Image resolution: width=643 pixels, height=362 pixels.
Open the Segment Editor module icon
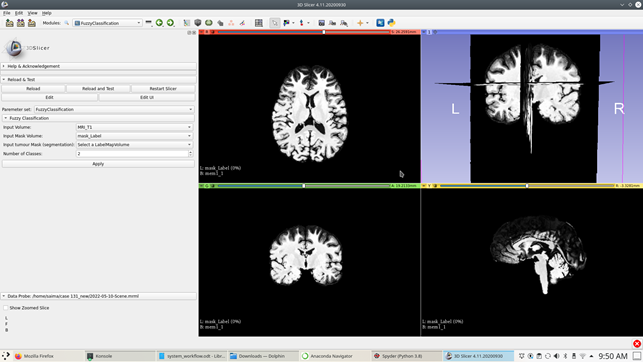[242, 23]
